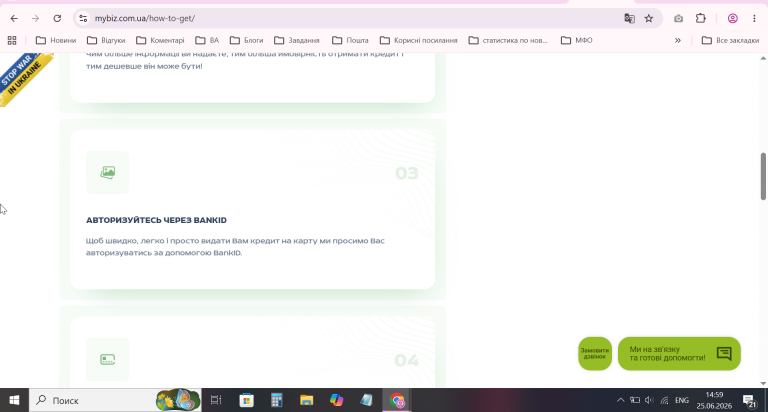Open the МФО bookmark folder
This screenshot has width=768, height=412.
coord(576,40)
